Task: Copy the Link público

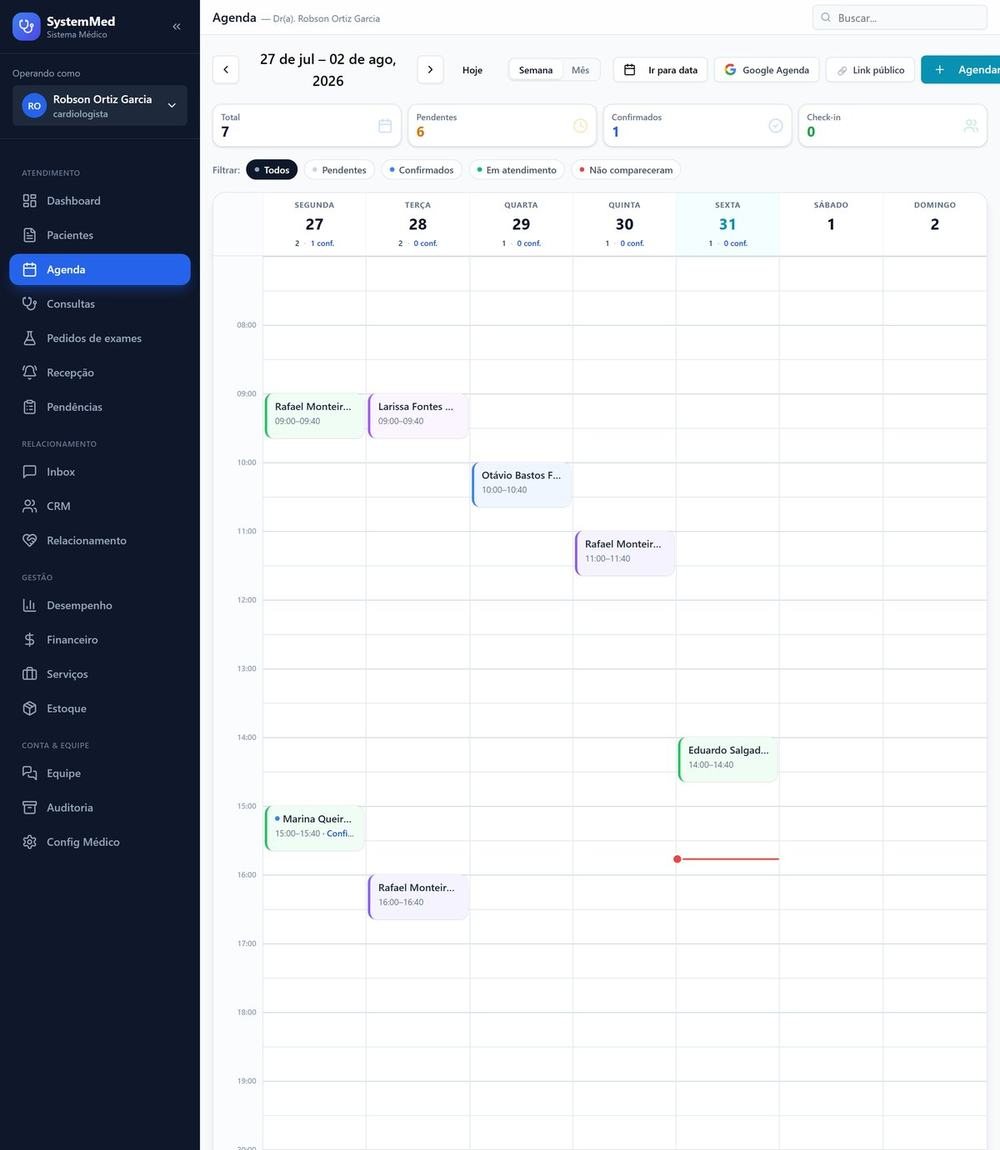Action: [x=870, y=70]
